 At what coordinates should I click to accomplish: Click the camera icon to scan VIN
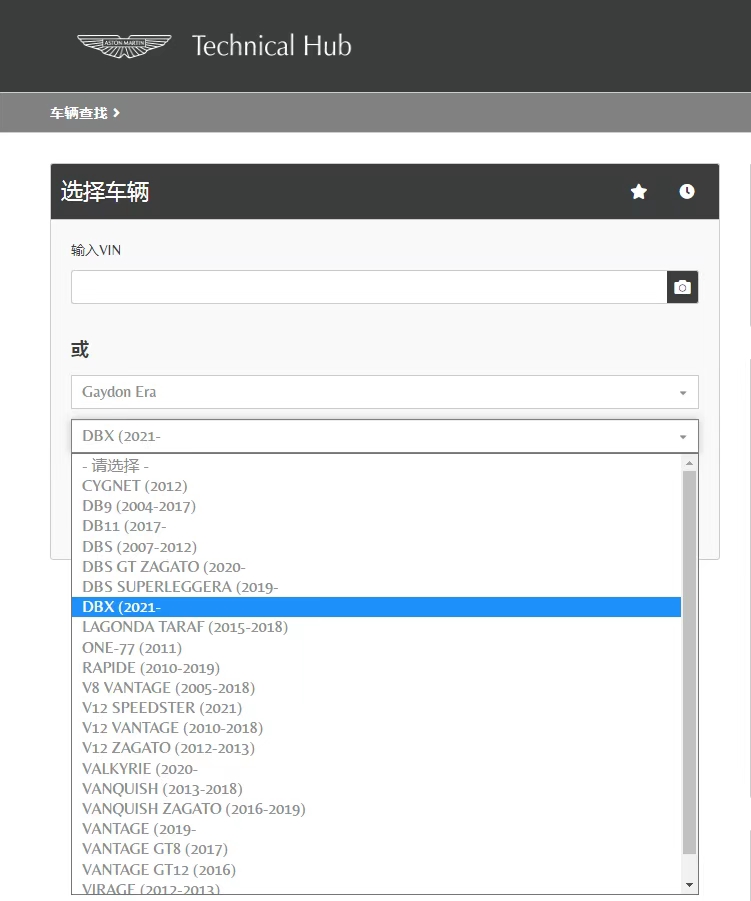coord(682,287)
